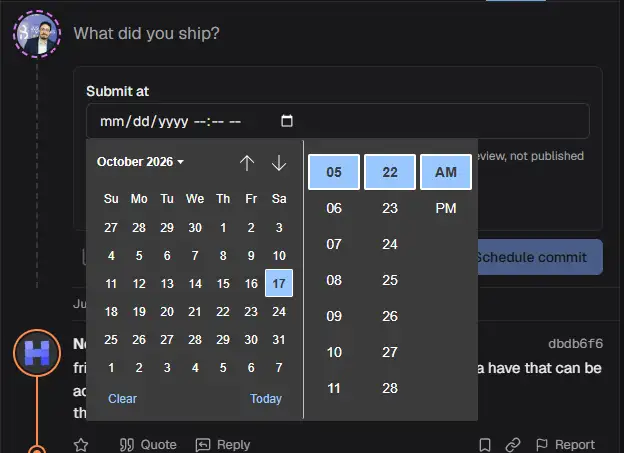The width and height of the screenshot is (624, 453).
Task: Pick September 27 in calendar
Action: point(111,227)
